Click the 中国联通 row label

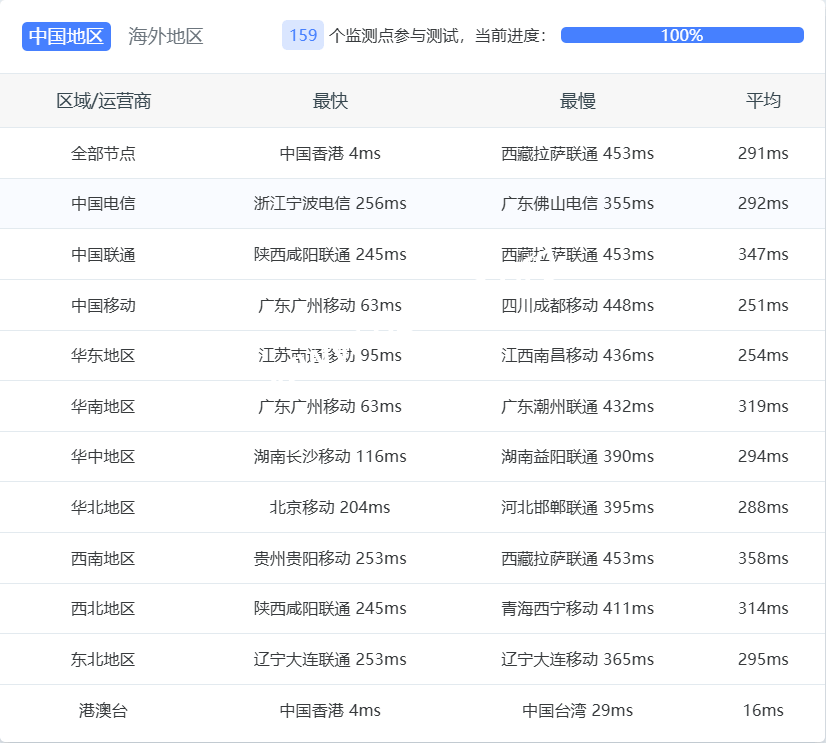pyautogui.click(x=104, y=255)
